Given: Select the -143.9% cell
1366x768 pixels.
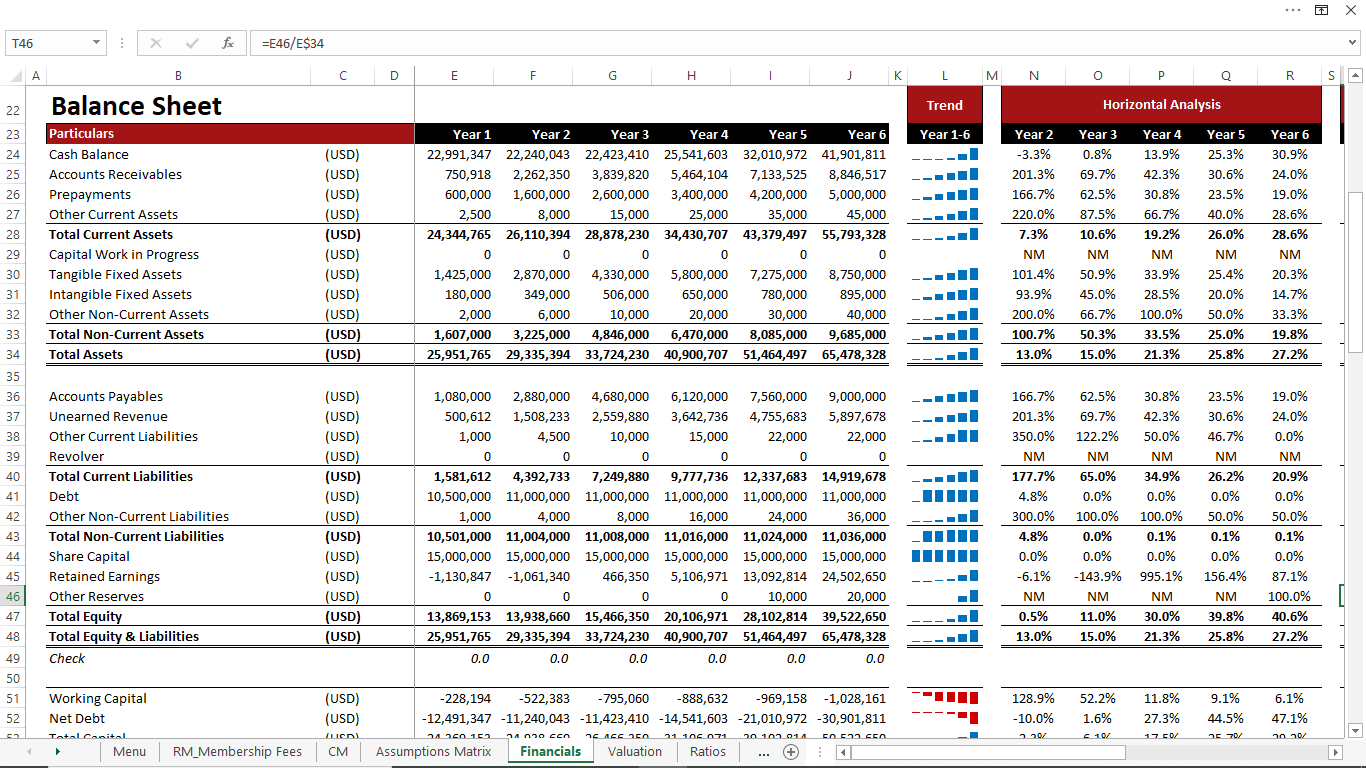Looking at the screenshot, I should tap(1097, 576).
